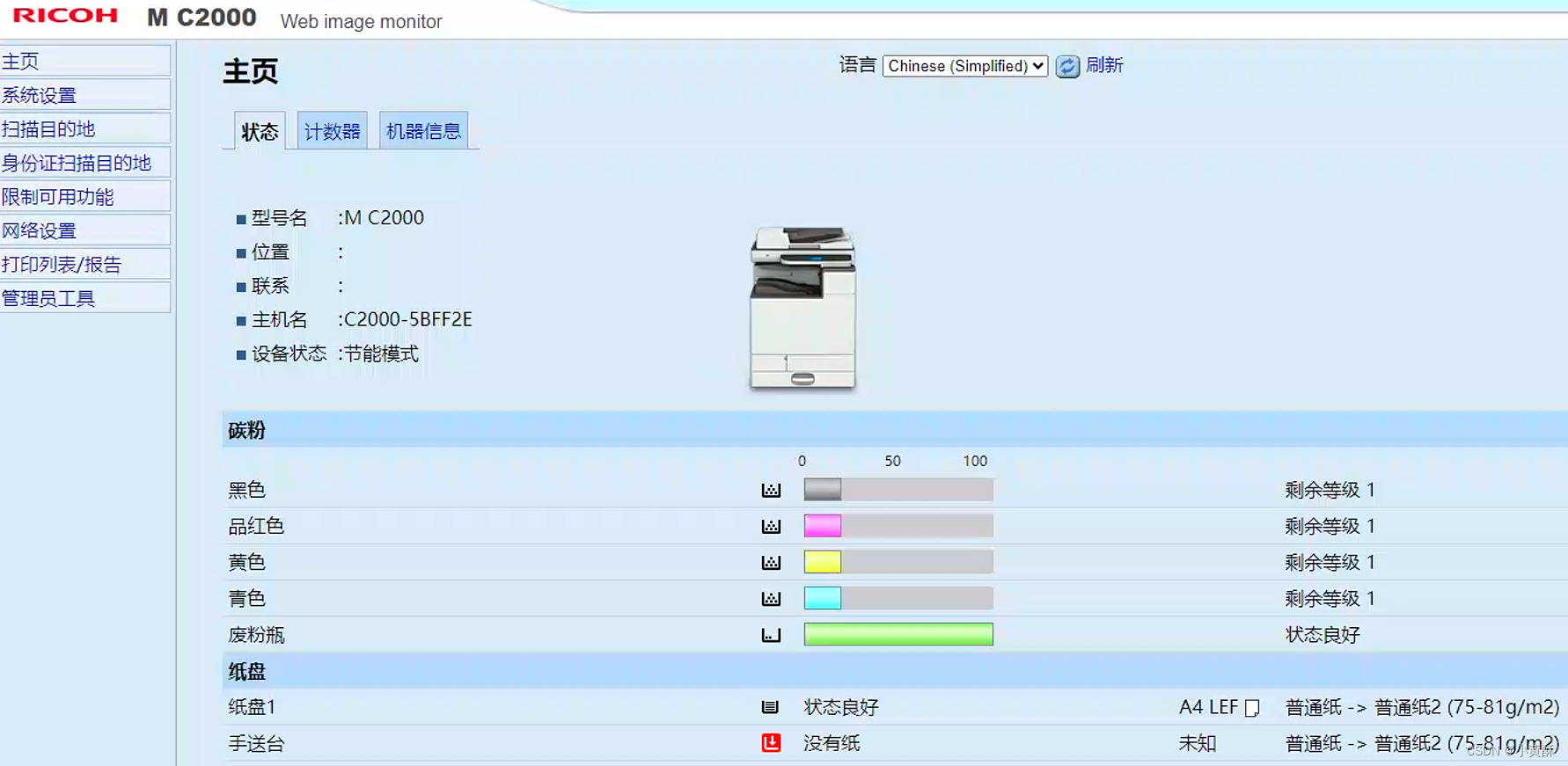Click 剩余等级 1 in the 黄色 row

pyautogui.click(x=1330, y=562)
